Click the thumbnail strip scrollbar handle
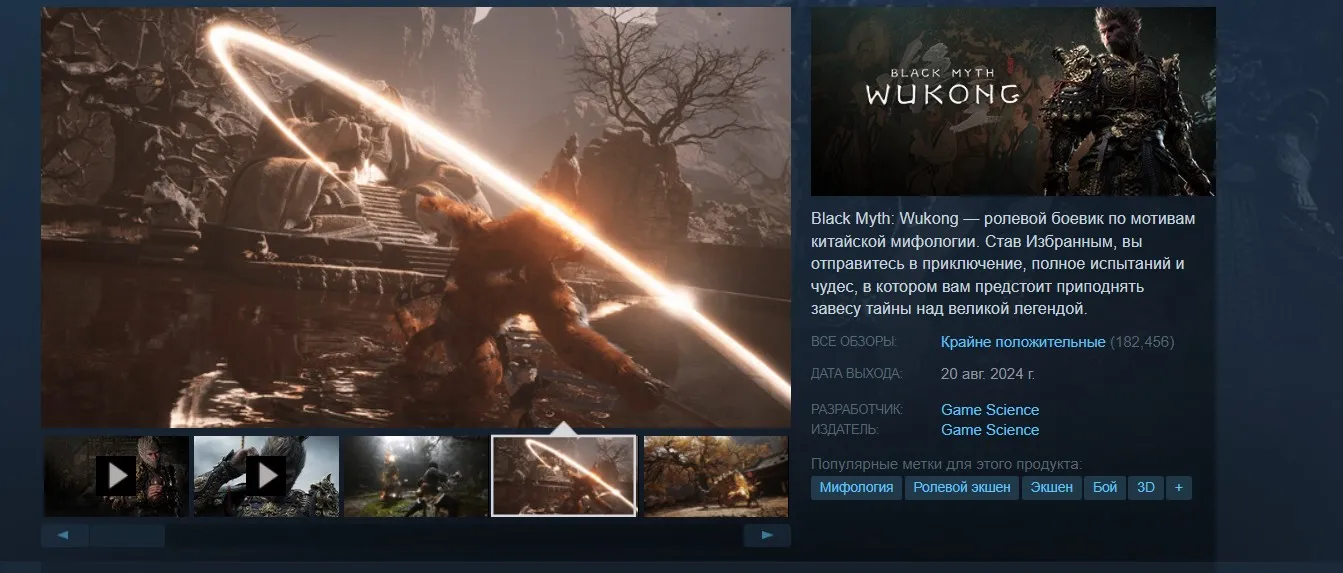The height and width of the screenshot is (573, 1343). pos(127,535)
